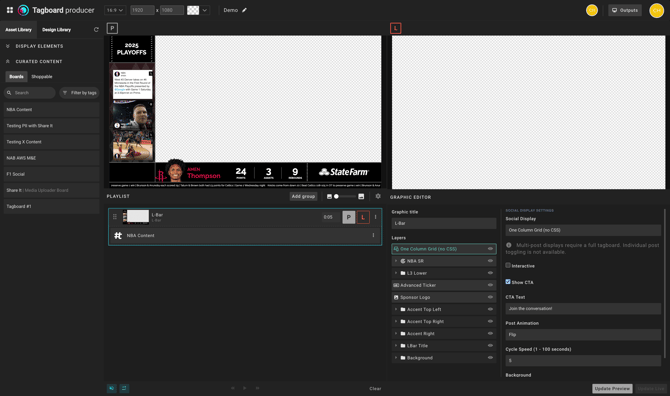Hide the Accent Top Left layer
Viewport: 670px width, 396px height.
pos(490,309)
